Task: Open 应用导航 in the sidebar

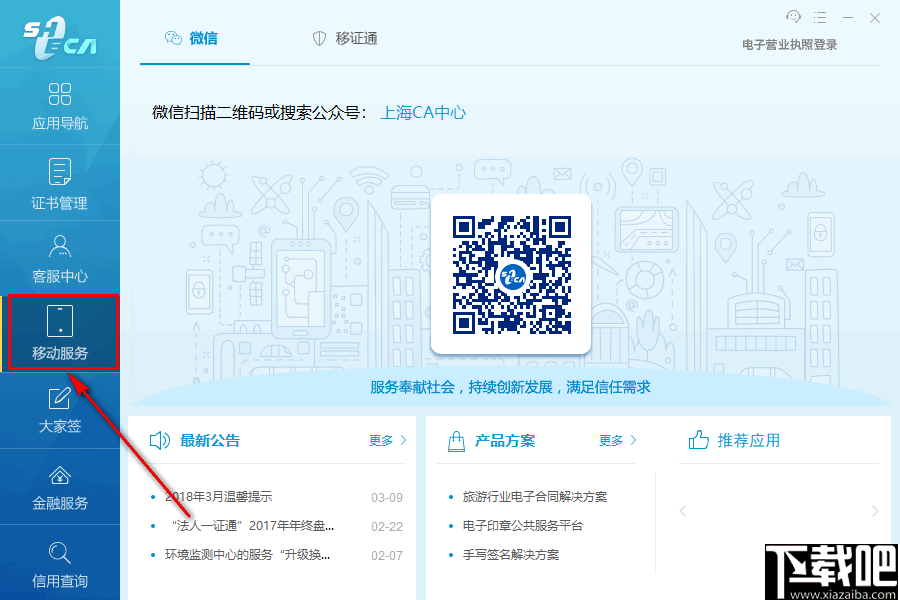Action: (x=60, y=106)
